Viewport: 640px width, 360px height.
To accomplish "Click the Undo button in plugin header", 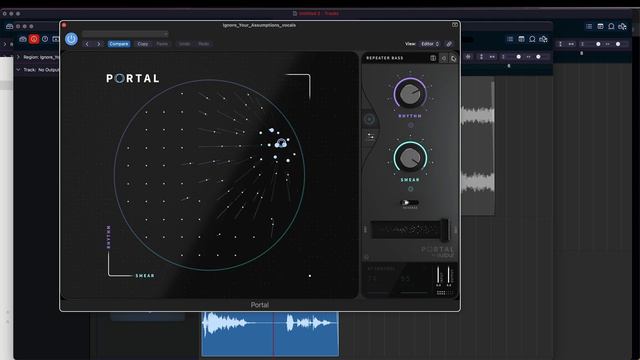I will click(x=184, y=44).
